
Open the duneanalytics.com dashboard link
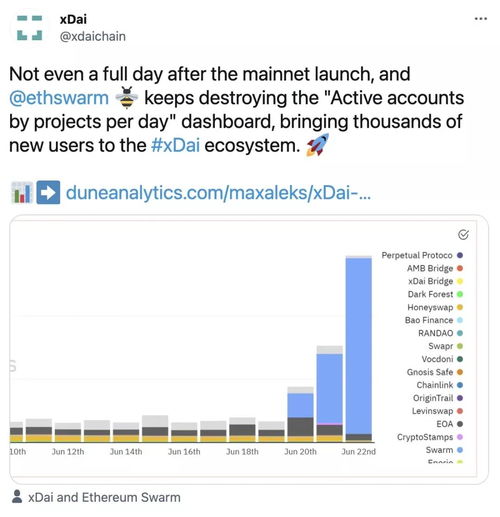[218, 193]
